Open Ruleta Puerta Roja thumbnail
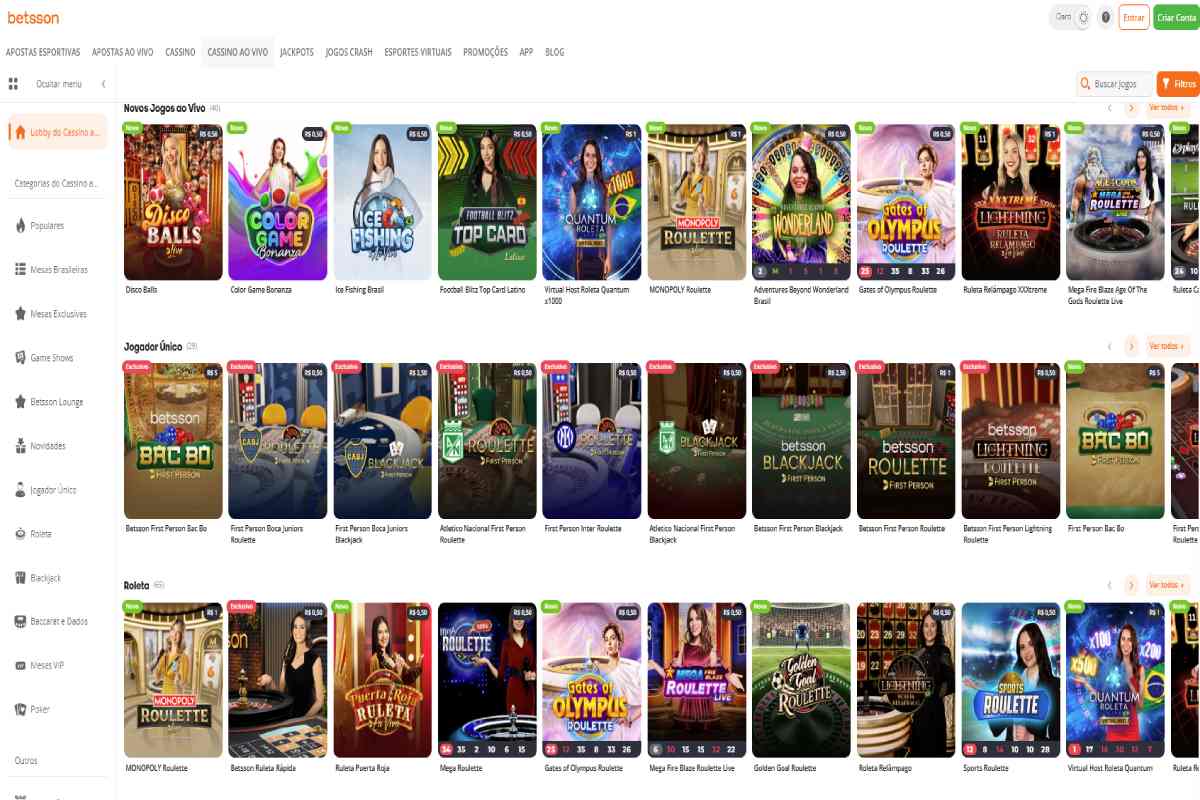 382,680
